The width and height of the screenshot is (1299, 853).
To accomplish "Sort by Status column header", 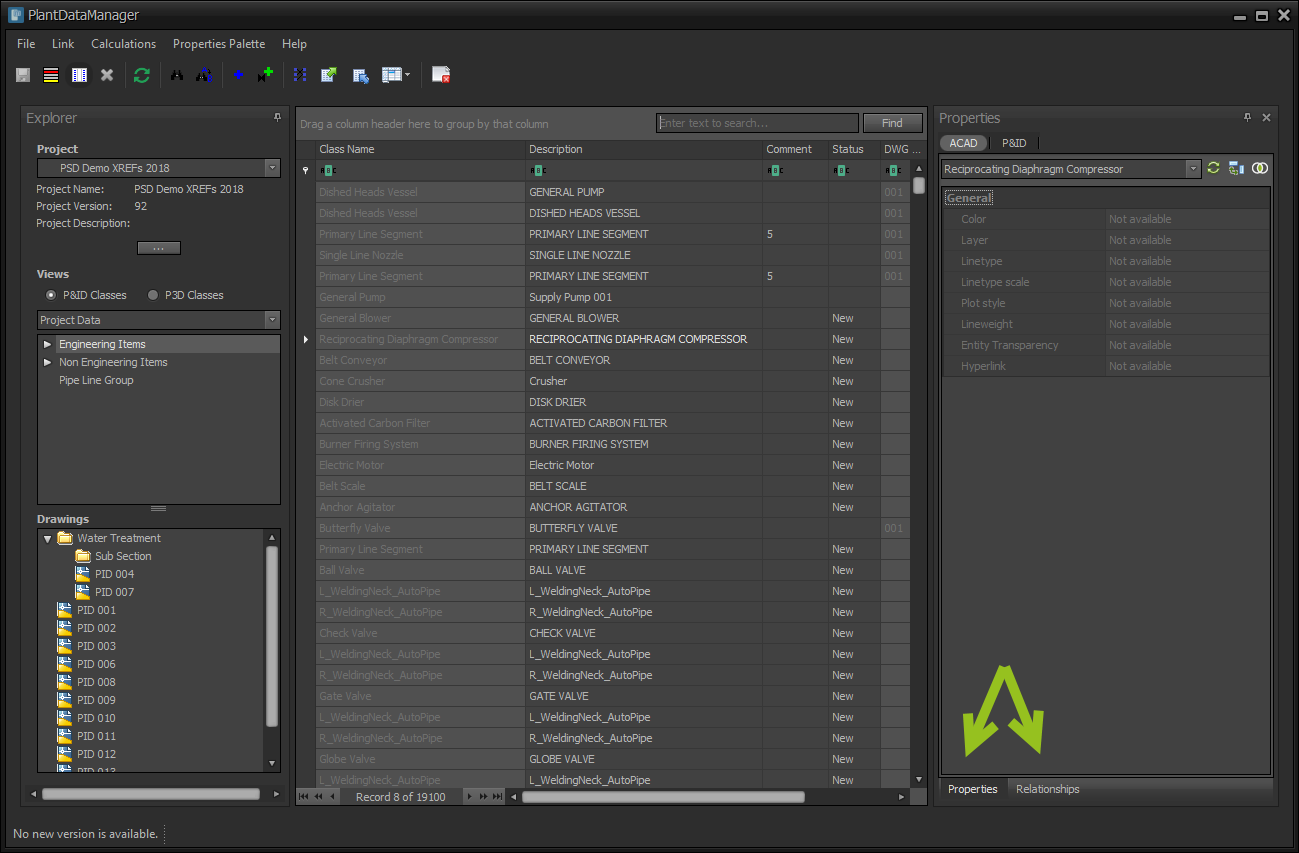I will pos(854,149).
